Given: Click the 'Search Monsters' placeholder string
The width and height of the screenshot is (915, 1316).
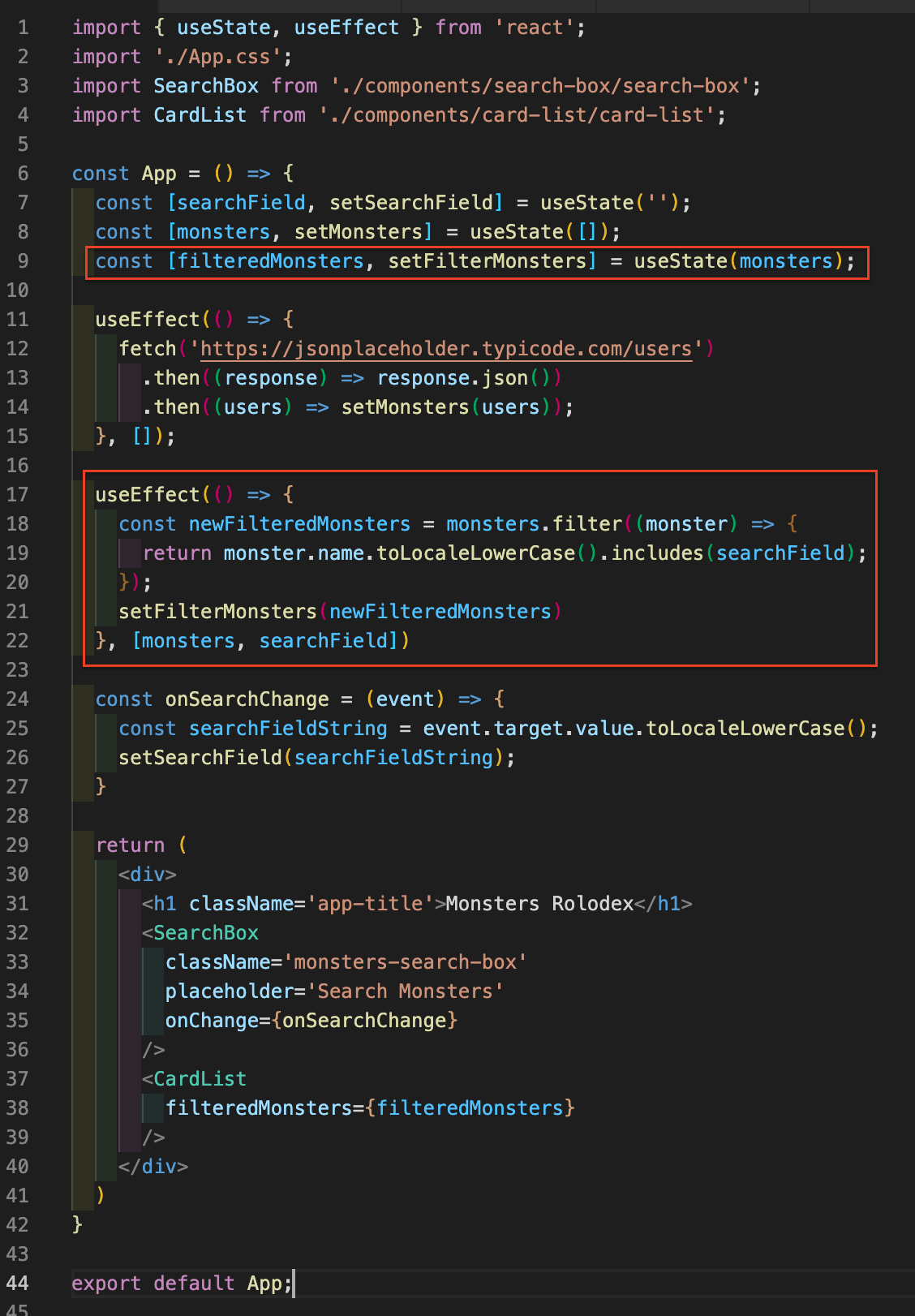Looking at the screenshot, I should (x=406, y=991).
